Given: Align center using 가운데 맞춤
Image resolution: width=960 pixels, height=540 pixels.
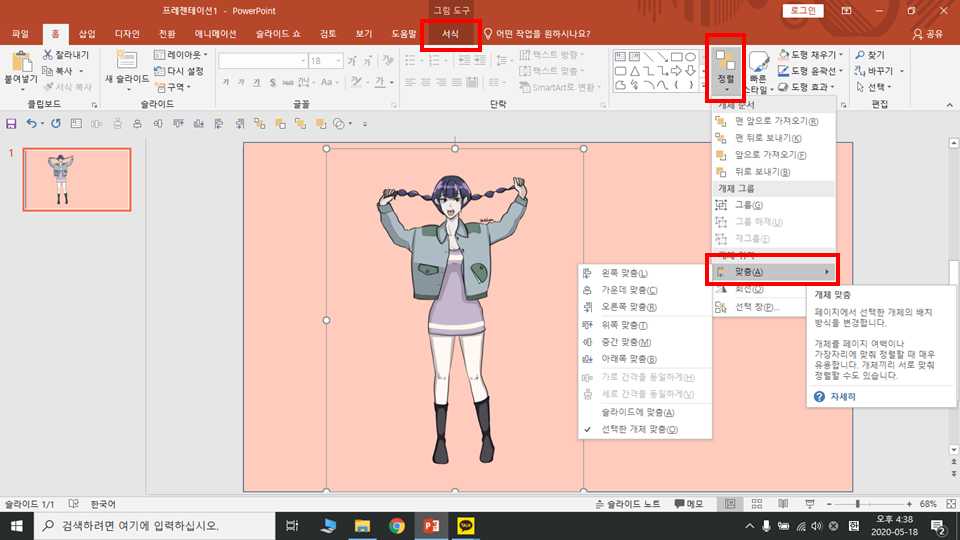Looking at the screenshot, I should (645, 290).
